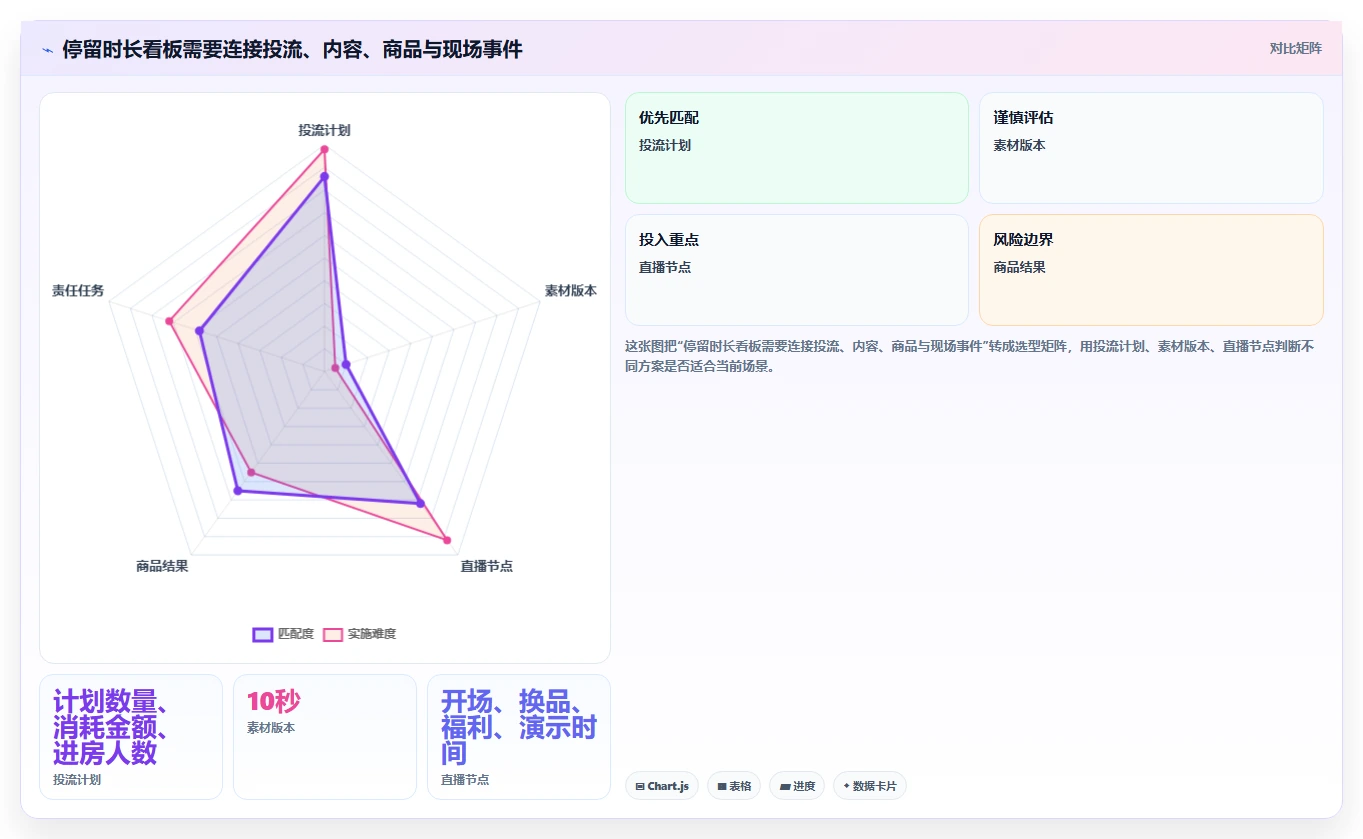Click the purple 匹配度 point on 投流计划 axis
The height and width of the screenshot is (839, 1363).
324,177
